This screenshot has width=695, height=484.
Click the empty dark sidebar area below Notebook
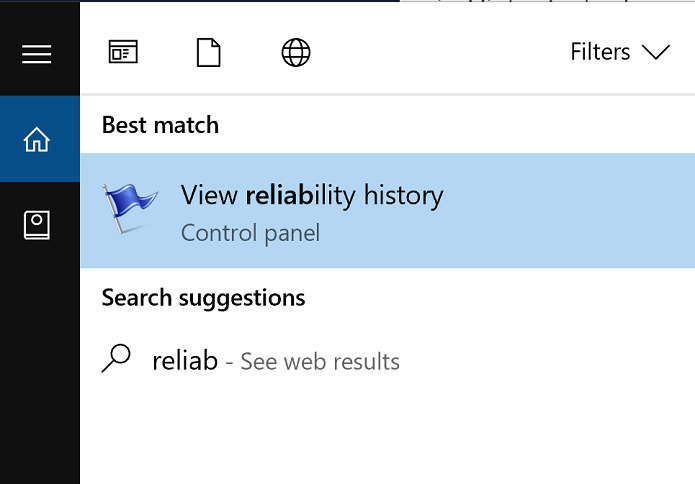coord(38,370)
